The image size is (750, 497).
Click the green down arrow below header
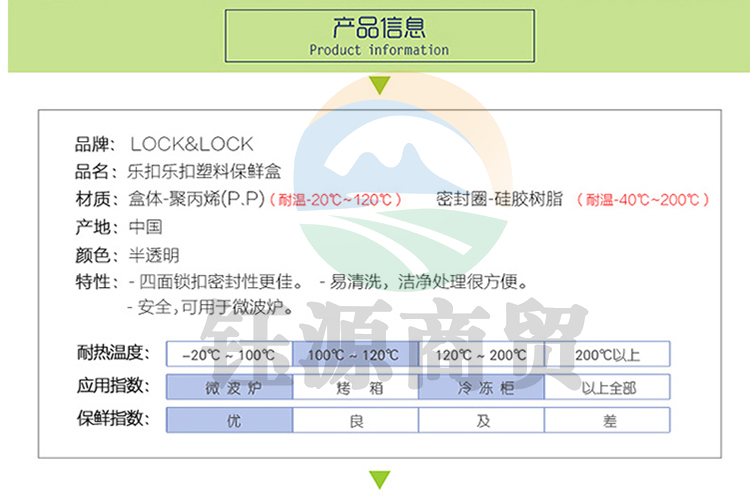(x=379, y=84)
